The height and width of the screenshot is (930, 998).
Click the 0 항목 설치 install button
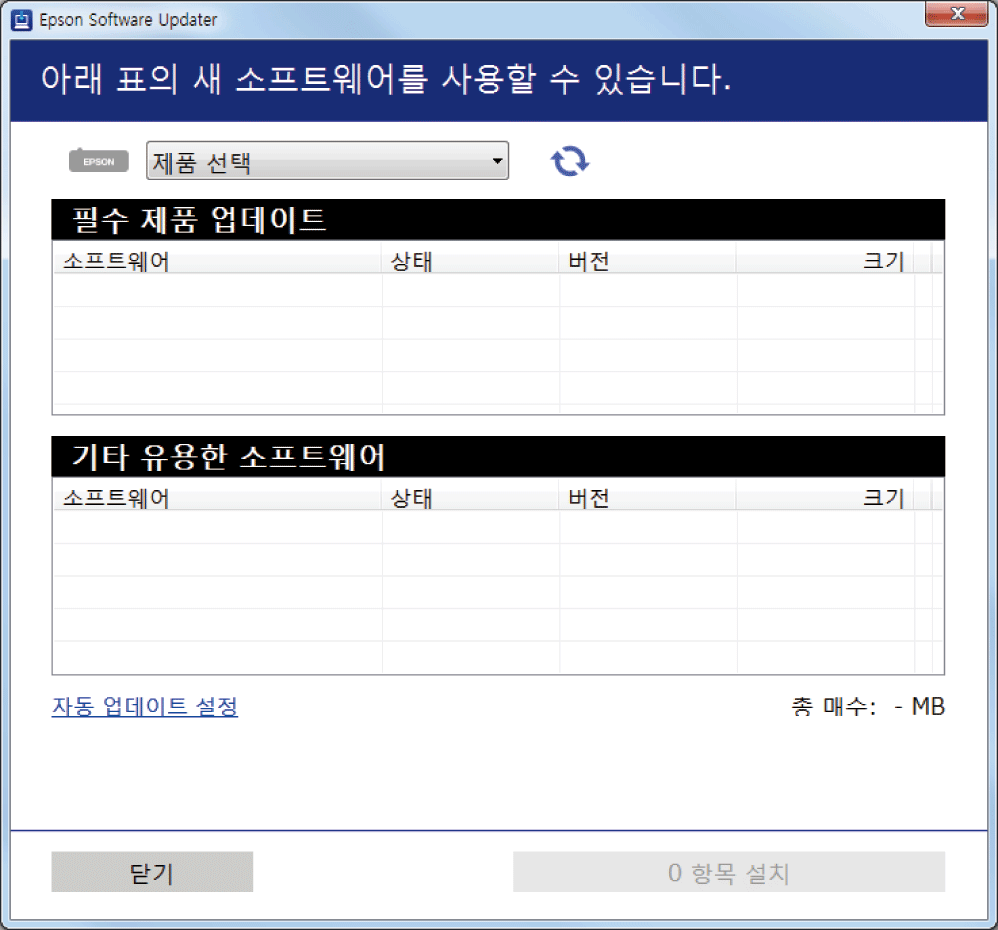(728, 873)
